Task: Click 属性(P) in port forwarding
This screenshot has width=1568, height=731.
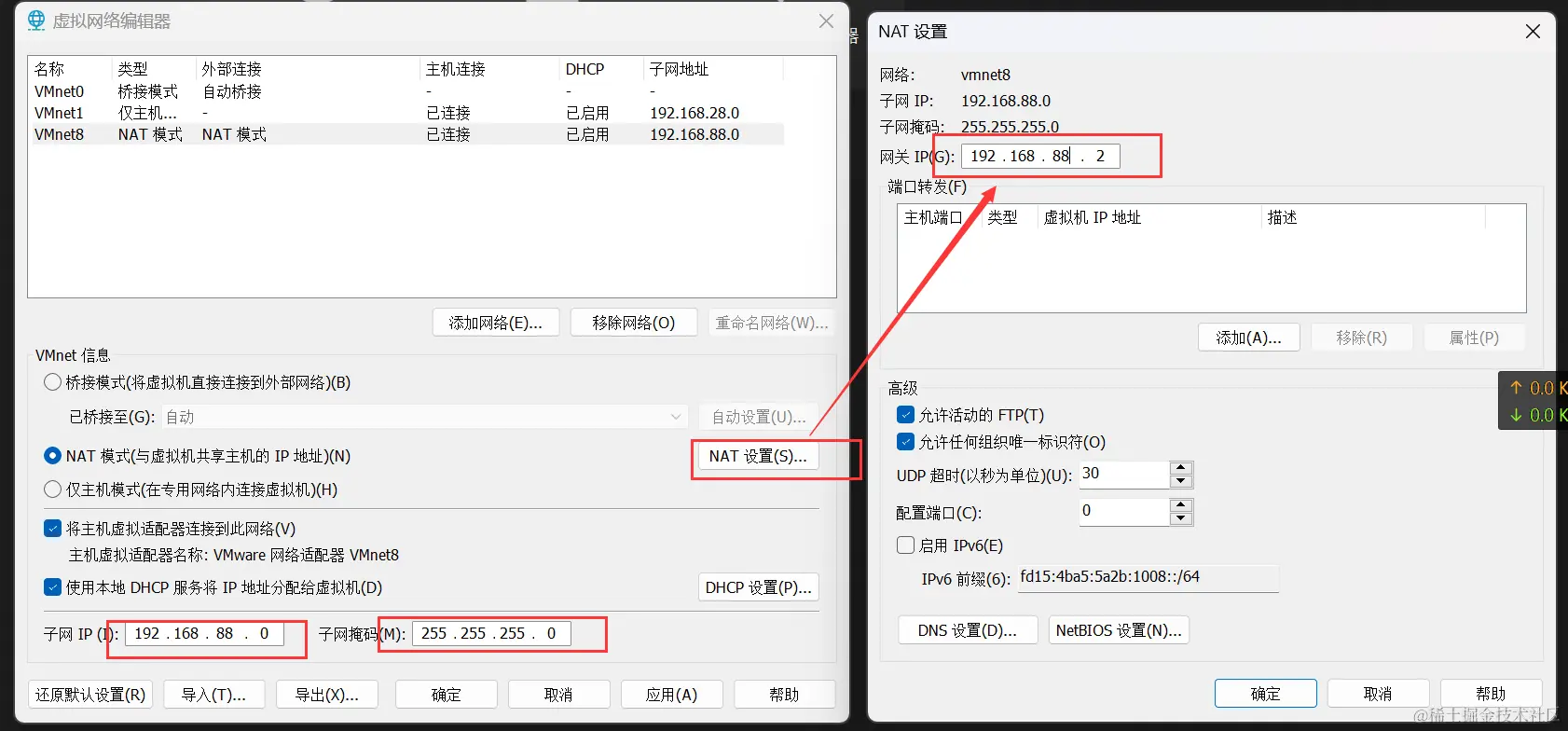Action: tap(1475, 338)
